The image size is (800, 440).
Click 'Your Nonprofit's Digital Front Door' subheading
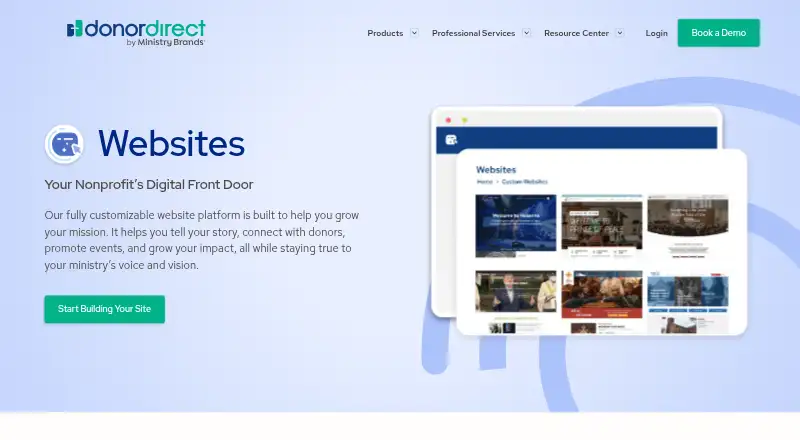(x=148, y=184)
